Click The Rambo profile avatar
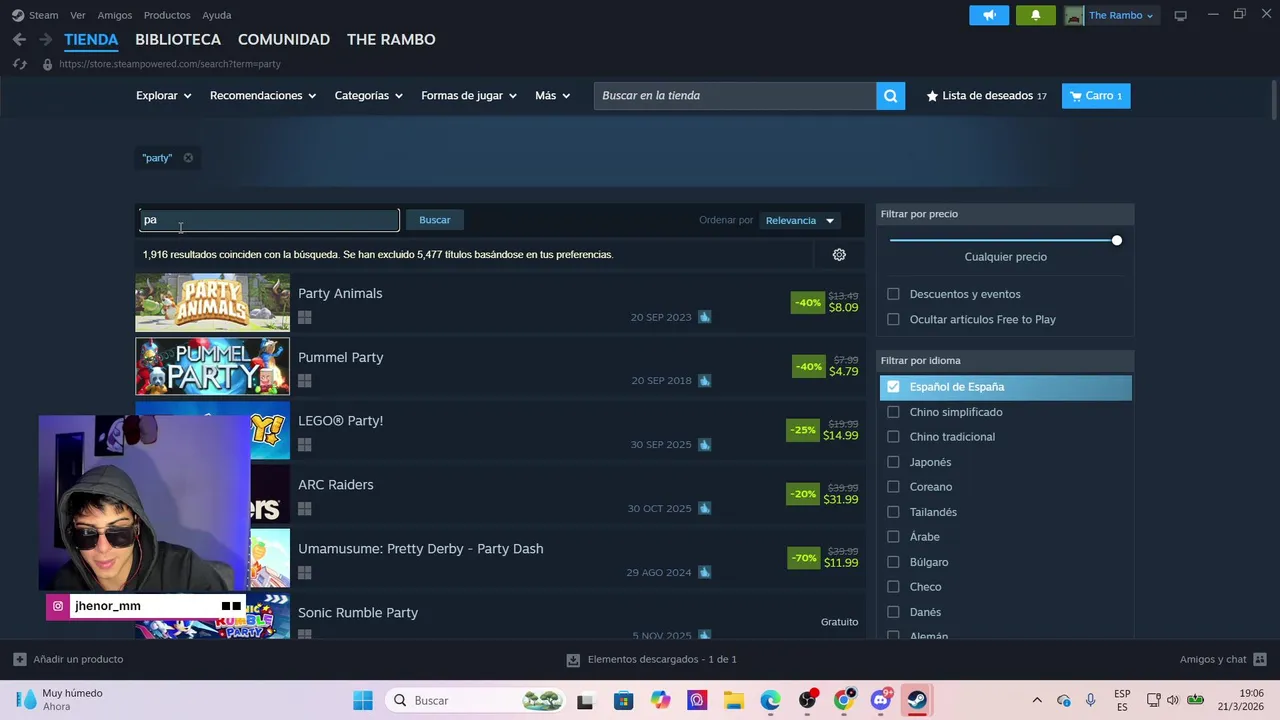Image resolution: width=1280 pixels, height=720 pixels. click(x=1074, y=15)
